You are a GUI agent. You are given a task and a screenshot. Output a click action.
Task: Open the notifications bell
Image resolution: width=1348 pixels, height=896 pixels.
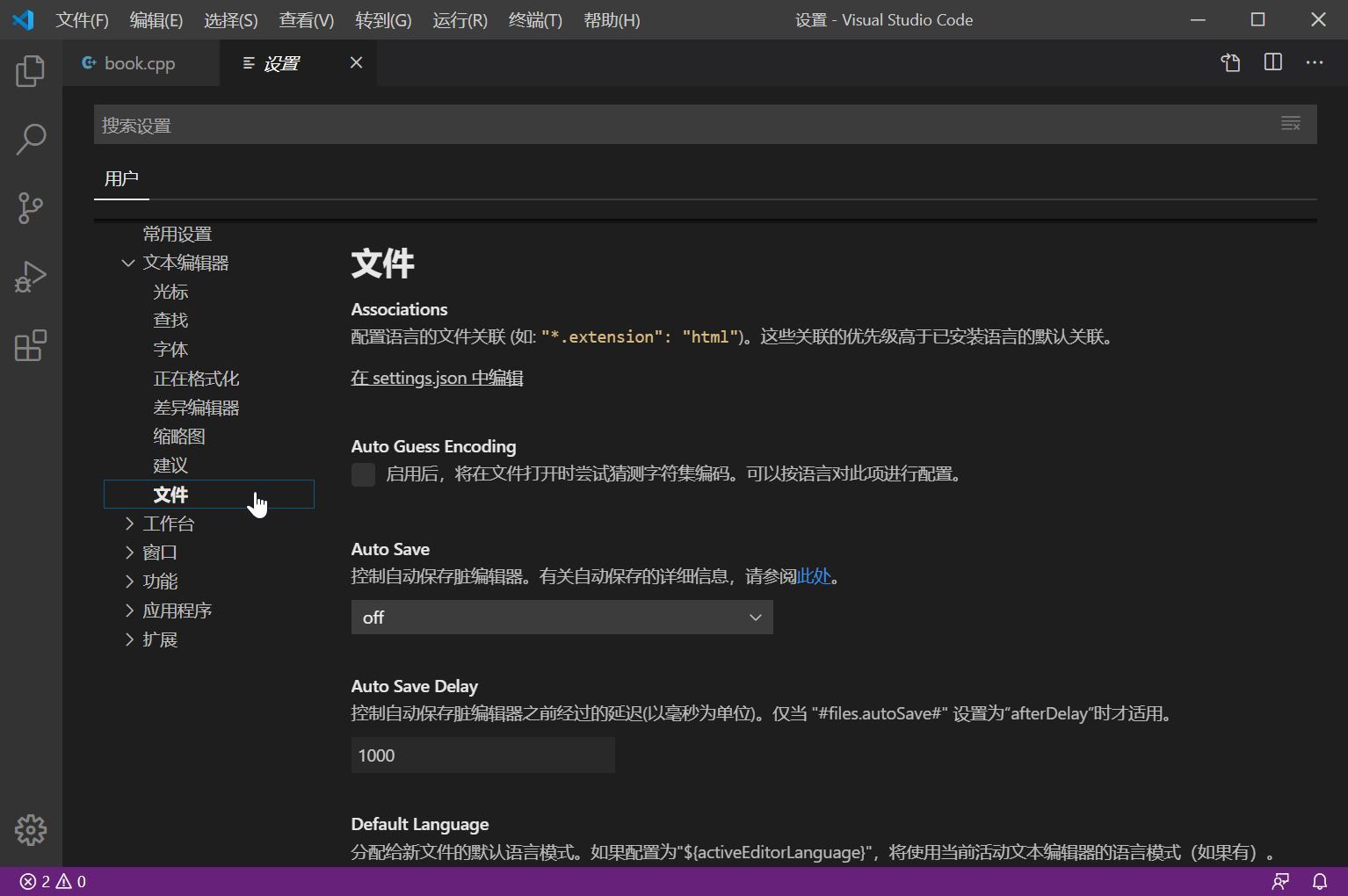point(1320,881)
